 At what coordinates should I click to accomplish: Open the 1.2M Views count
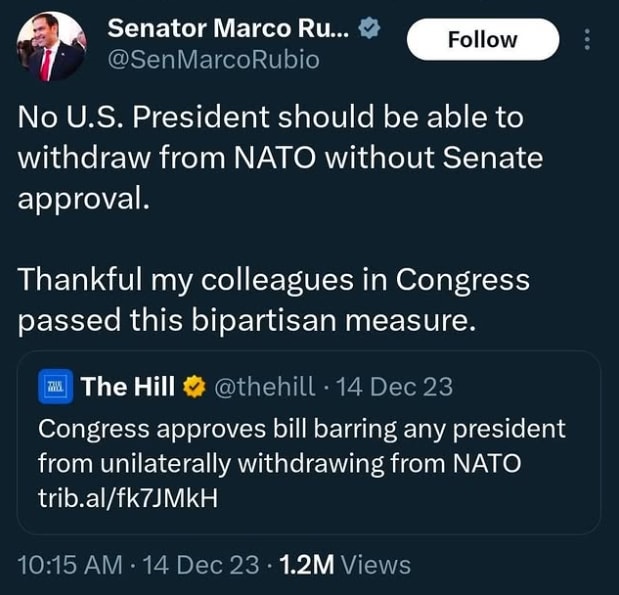[x=345, y=564]
